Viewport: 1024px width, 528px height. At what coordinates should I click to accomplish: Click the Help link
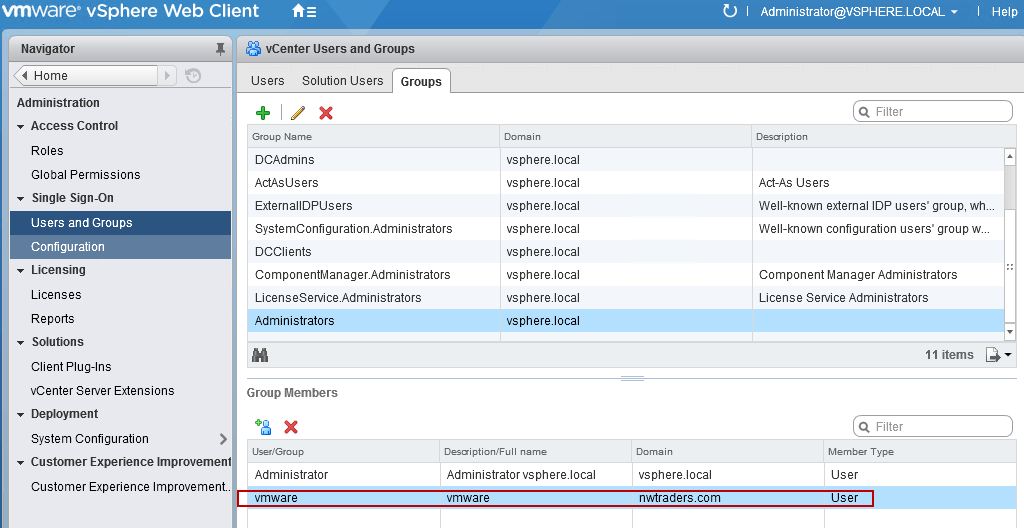click(x=1003, y=12)
